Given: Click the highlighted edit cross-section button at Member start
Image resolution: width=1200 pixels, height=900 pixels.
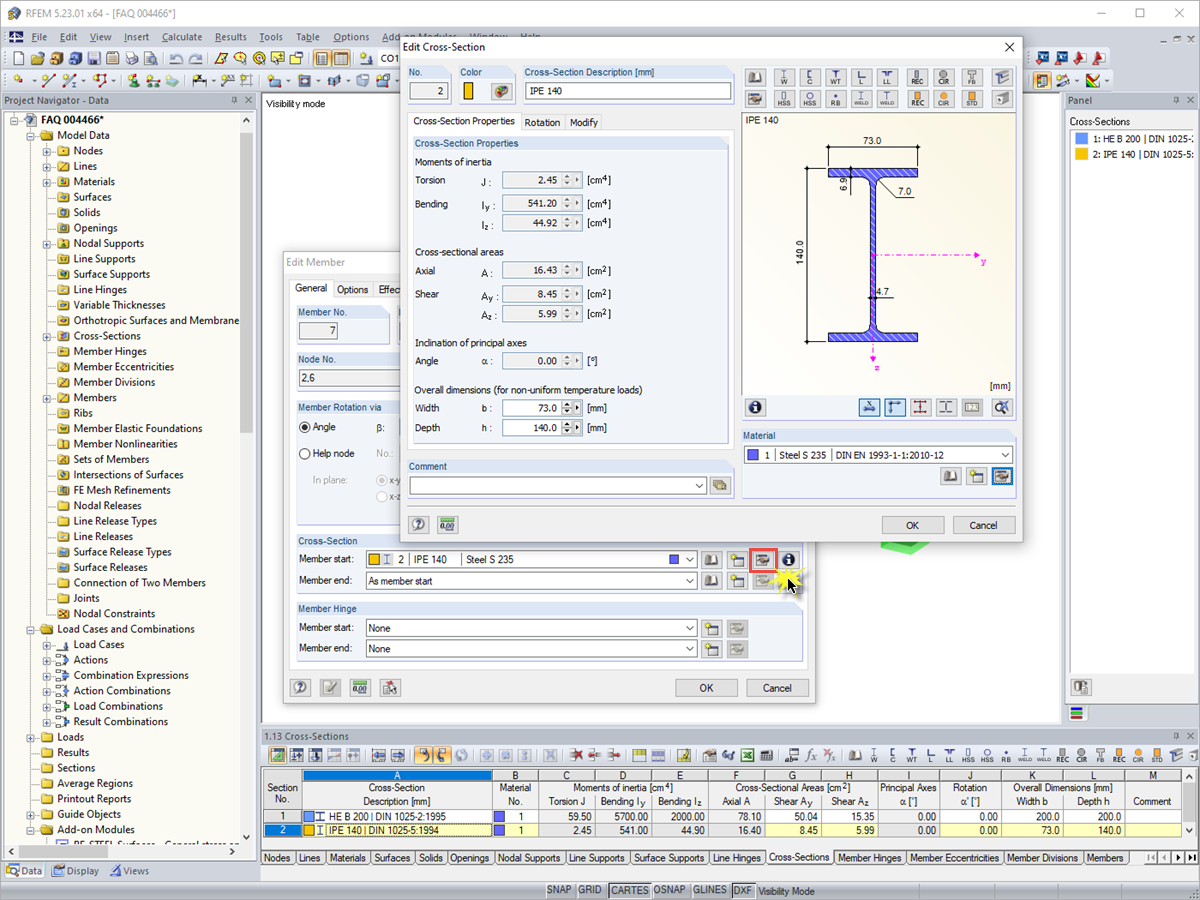Looking at the screenshot, I should pos(763,560).
